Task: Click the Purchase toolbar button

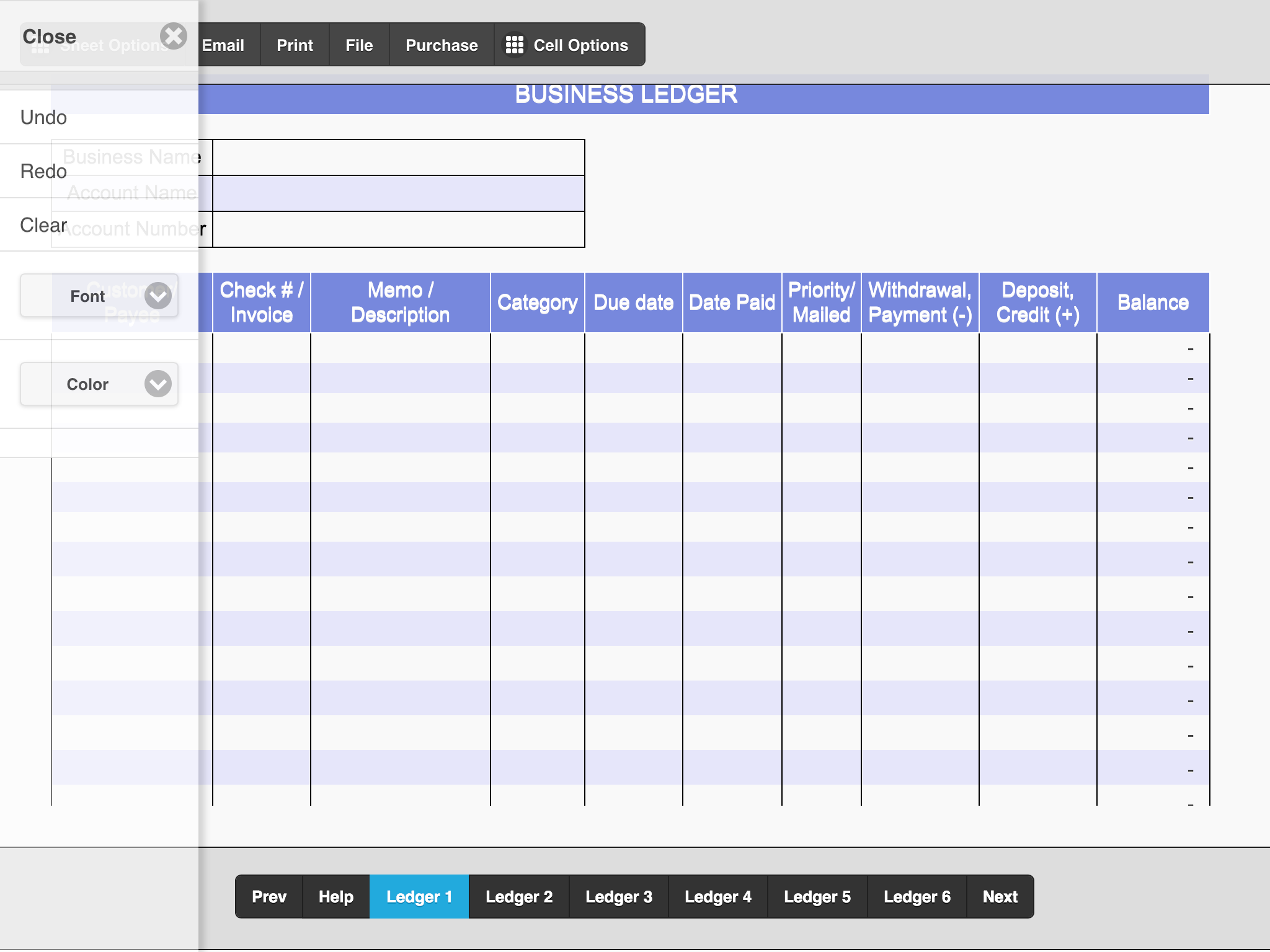Action: tap(442, 45)
